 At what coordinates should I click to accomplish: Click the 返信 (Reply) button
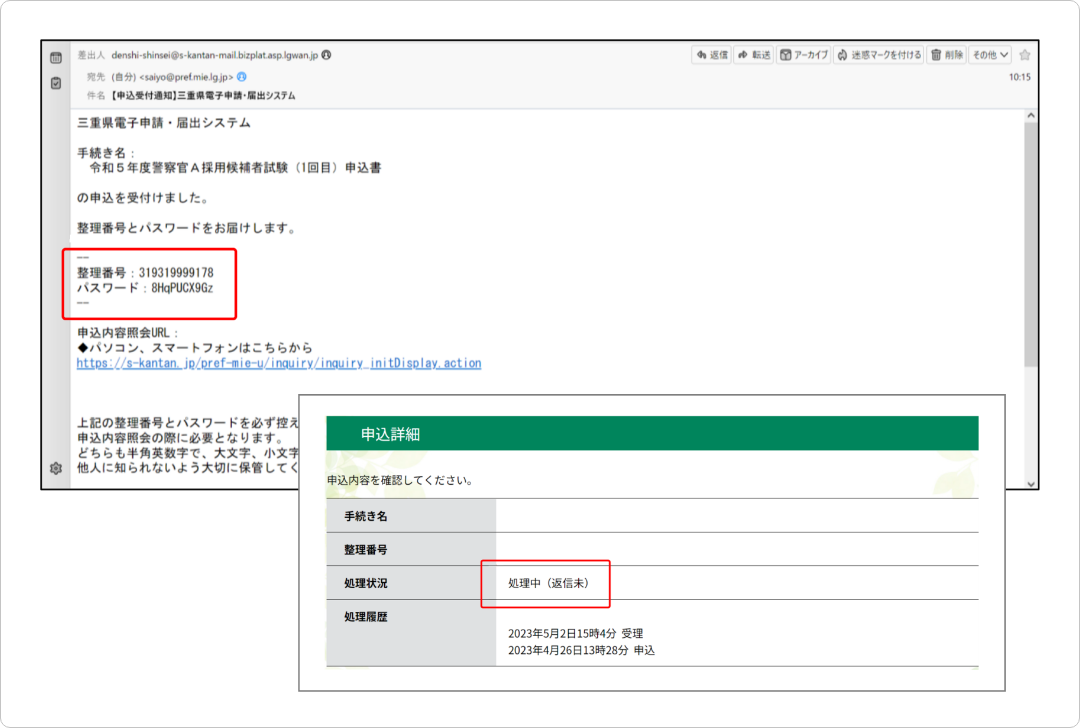pyautogui.click(x=711, y=55)
